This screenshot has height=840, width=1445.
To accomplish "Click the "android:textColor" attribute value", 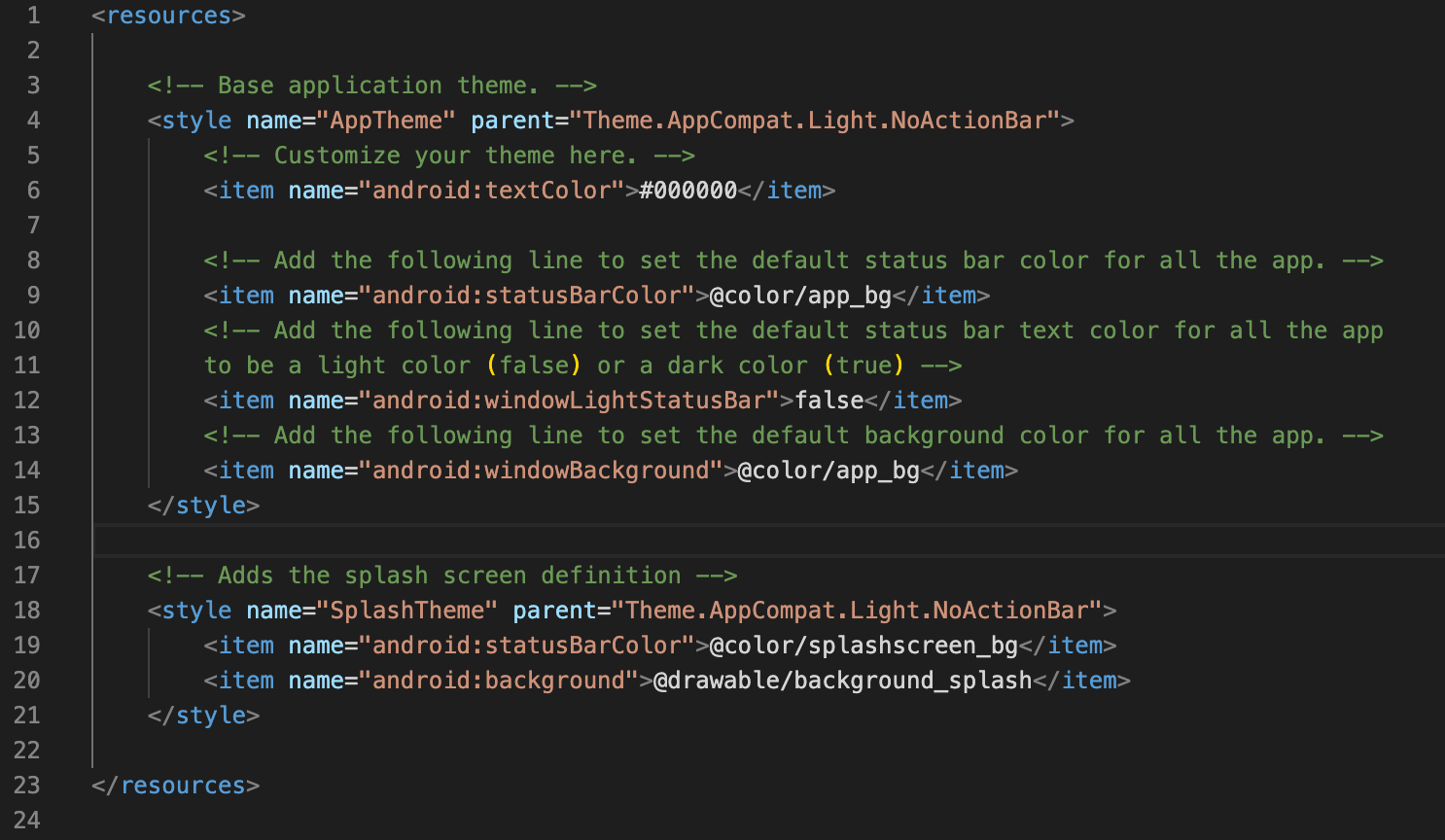I will coord(492,191).
